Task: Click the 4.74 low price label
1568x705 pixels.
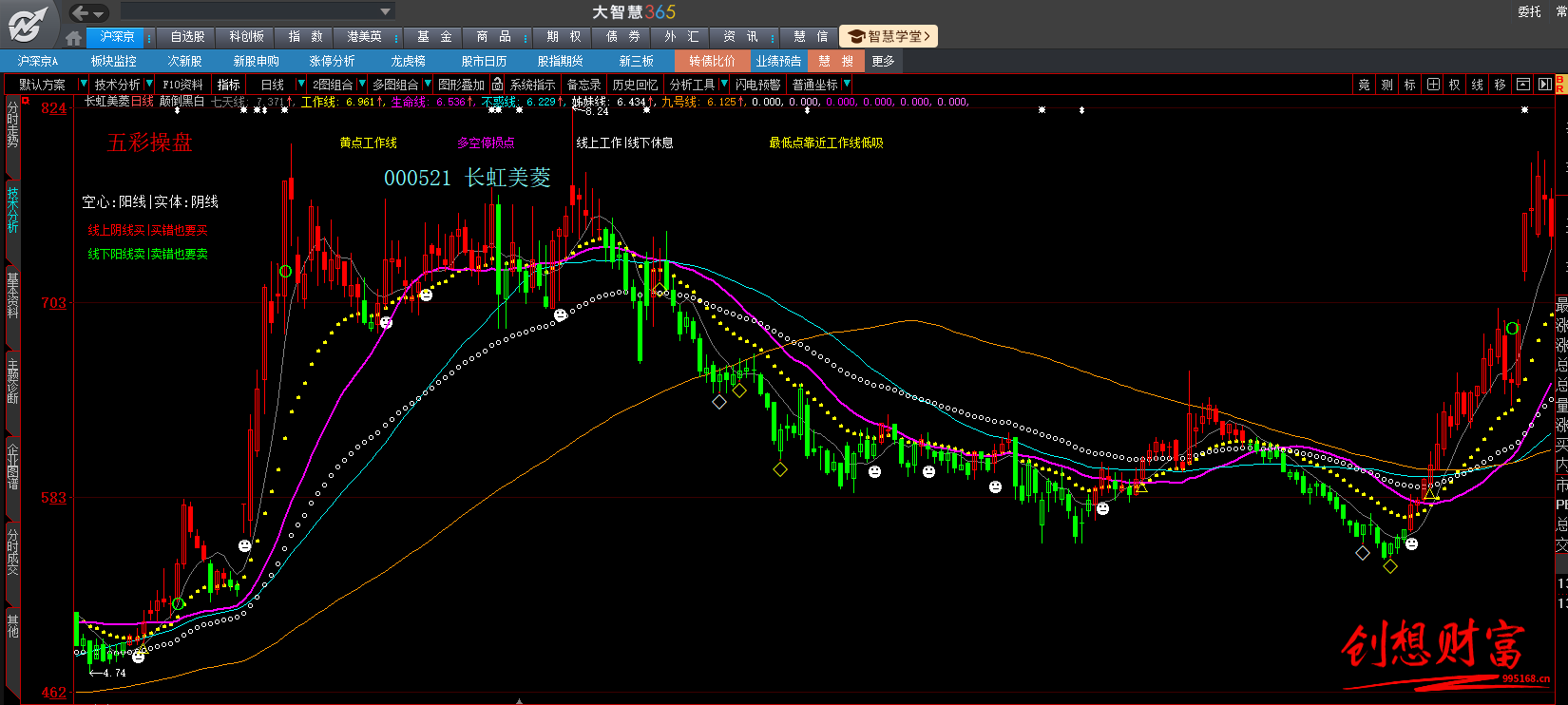Action: click(113, 673)
